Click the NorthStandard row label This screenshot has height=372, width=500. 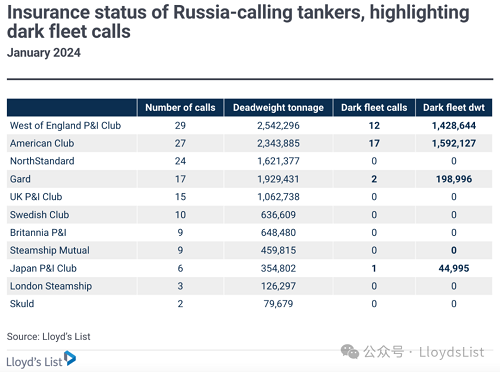pos(42,161)
